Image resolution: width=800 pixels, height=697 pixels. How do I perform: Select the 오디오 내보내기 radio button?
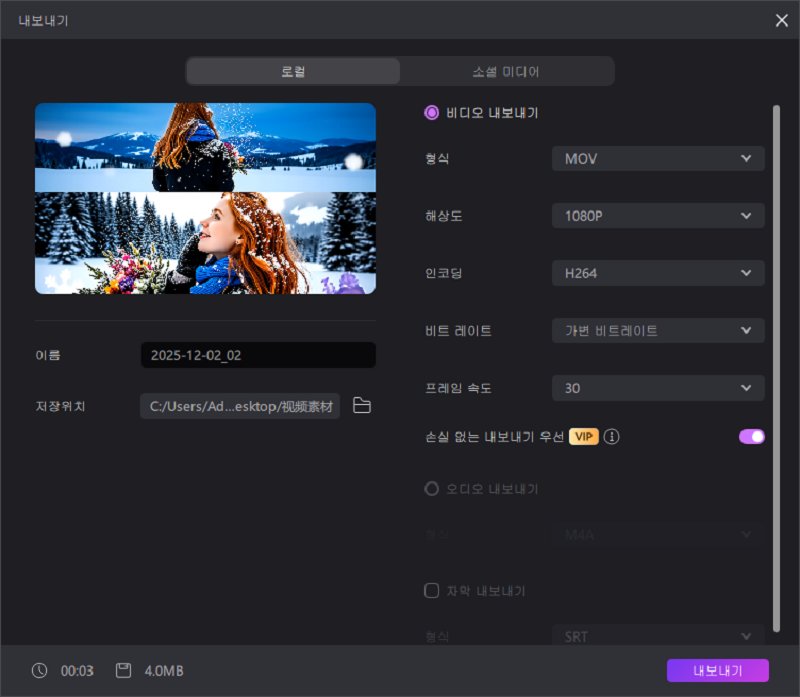431,489
